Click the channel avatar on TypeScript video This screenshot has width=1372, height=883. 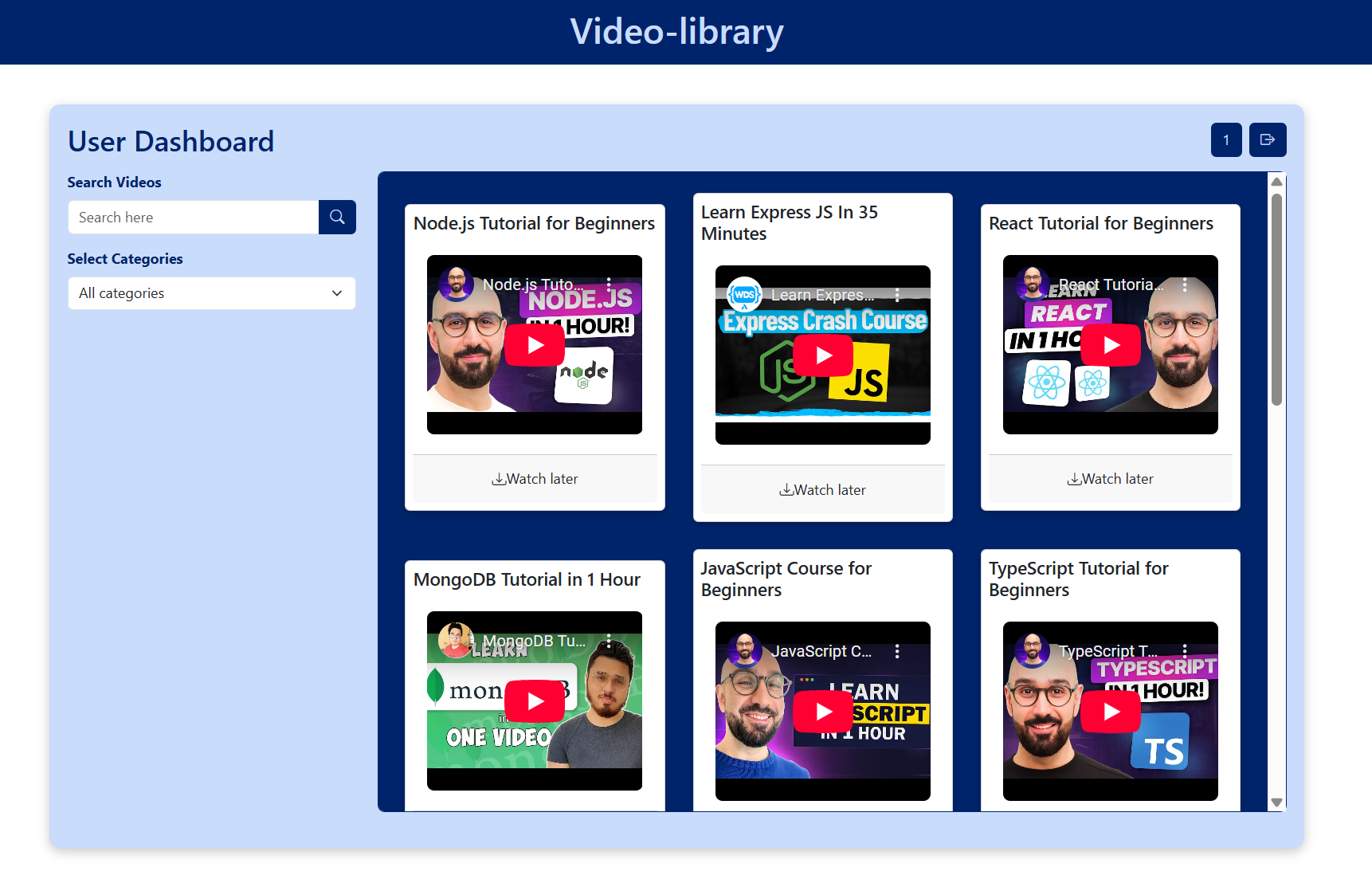[x=1032, y=650]
